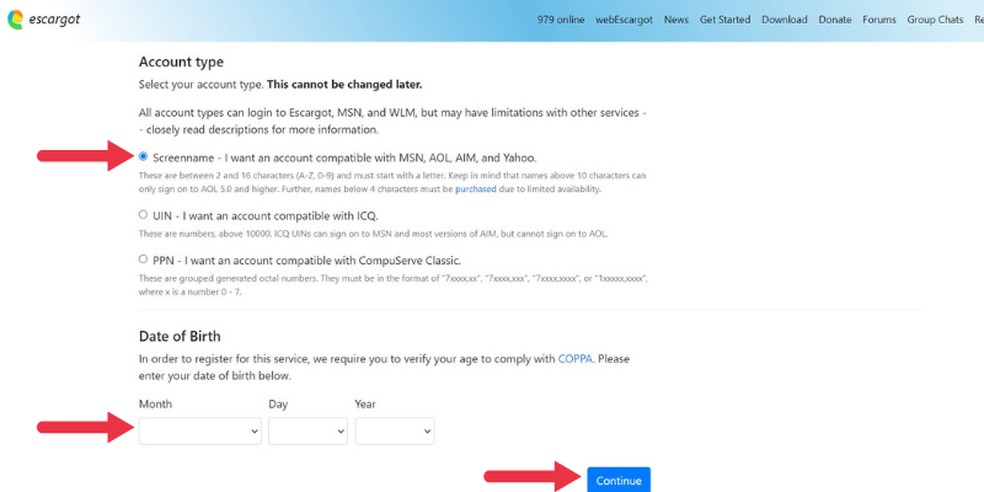Image resolution: width=984 pixels, height=492 pixels.
Task: Choose the UIN account type option
Action: click(x=143, y=215)
